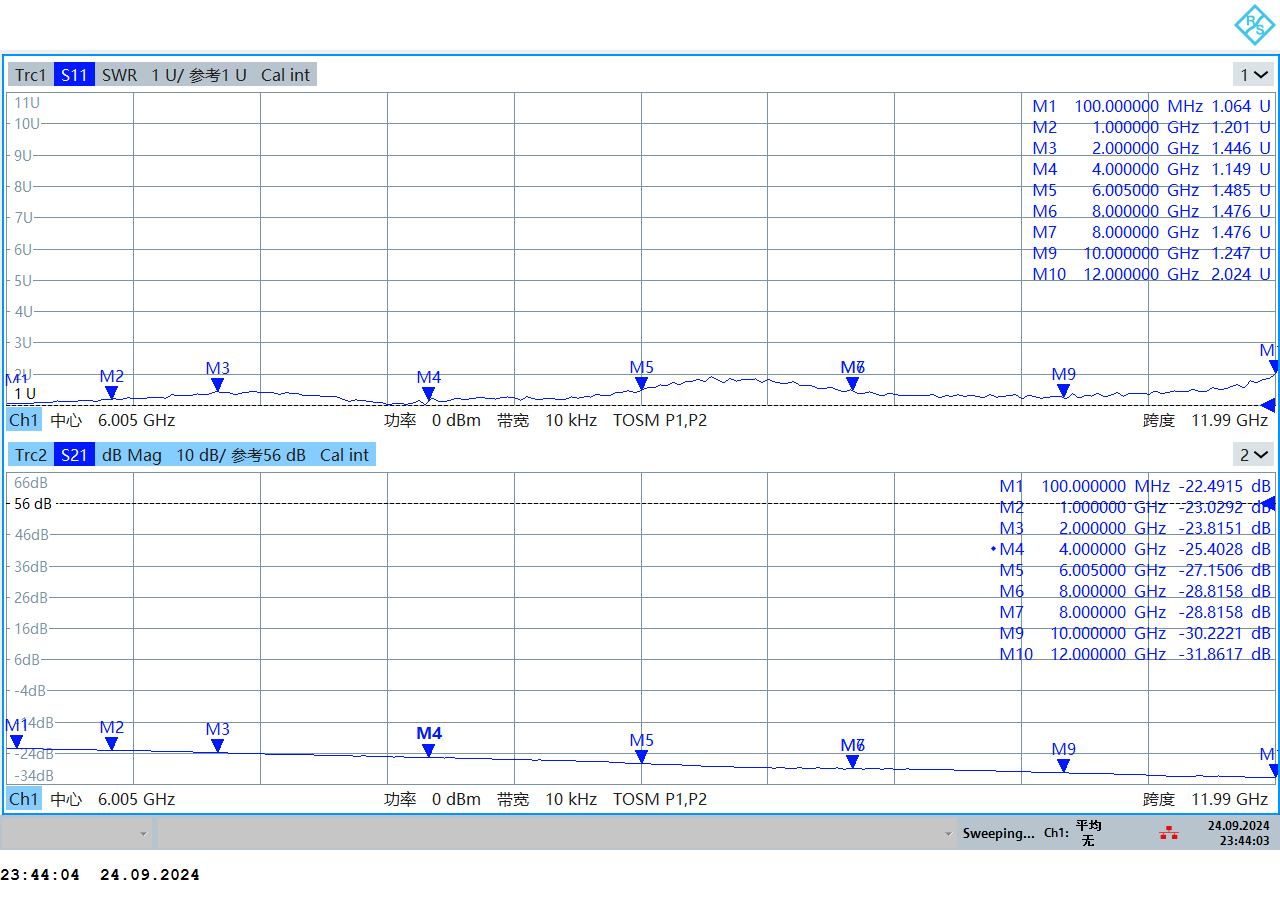The height and width of the screenshot is (900, 1280).
Task: Click the S21 measurement parameter
Action: point(74,455)
